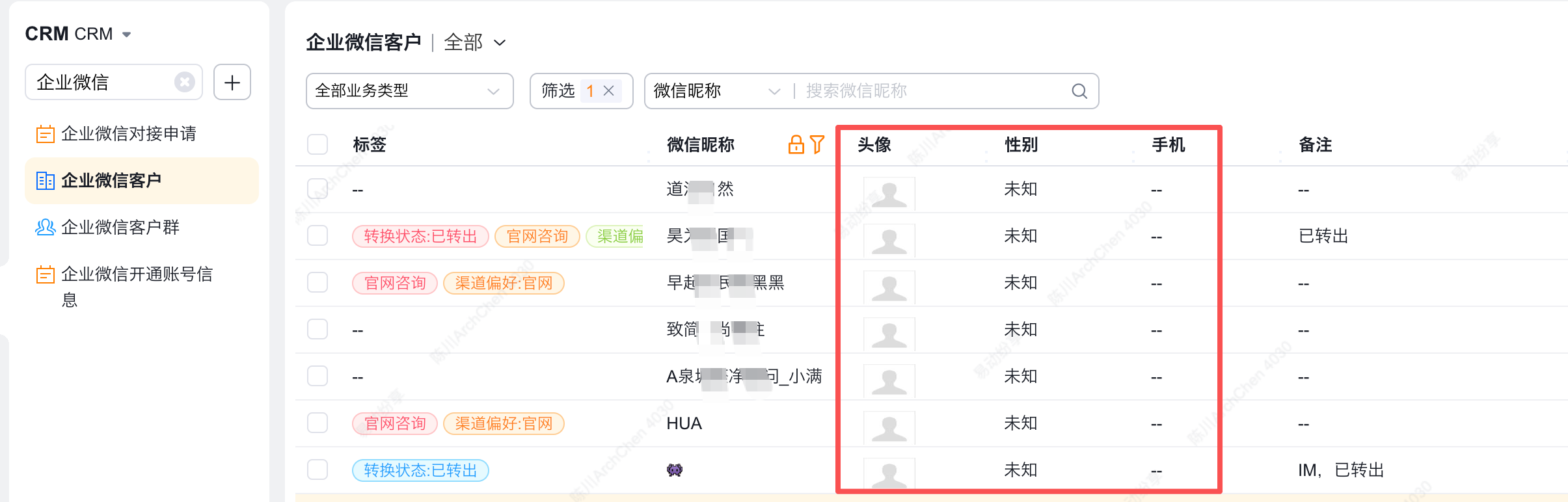Image resolution: width=1568 pixels, height=502 pixels.
Task: Expand the 全部 view dropdown next to the title
Action: [474, 43]
